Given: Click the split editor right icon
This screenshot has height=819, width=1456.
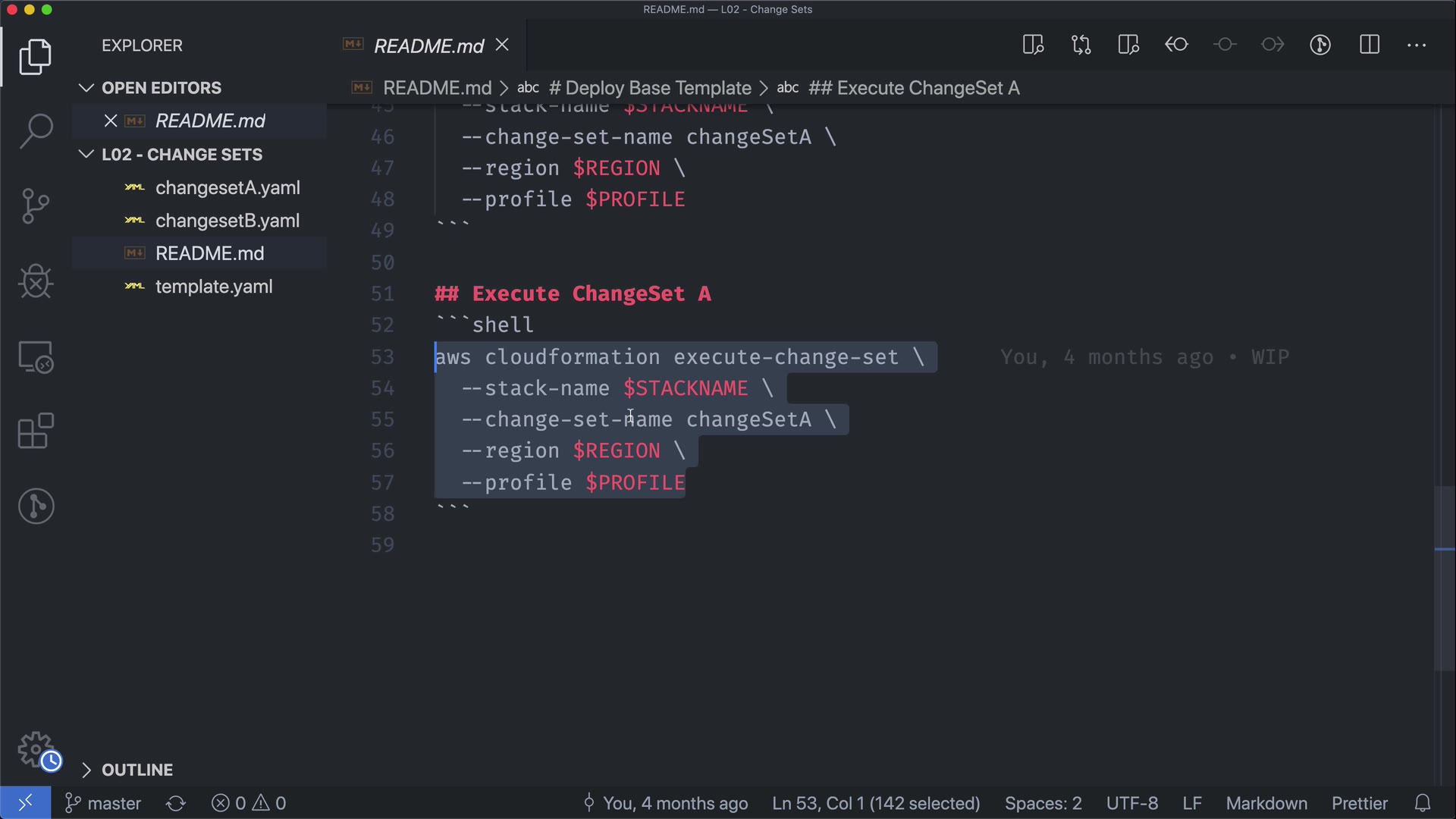Looking at the screenshot, I should (x=1369, y=45).
